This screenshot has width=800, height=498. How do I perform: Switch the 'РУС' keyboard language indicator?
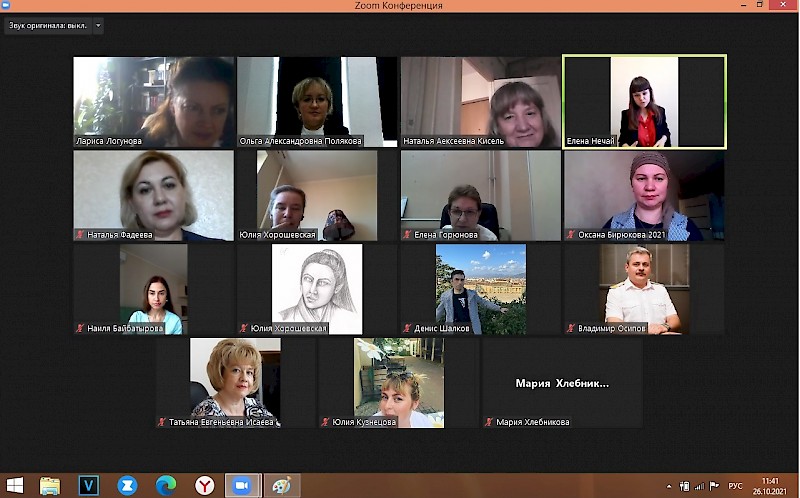[x=735, y=486]
